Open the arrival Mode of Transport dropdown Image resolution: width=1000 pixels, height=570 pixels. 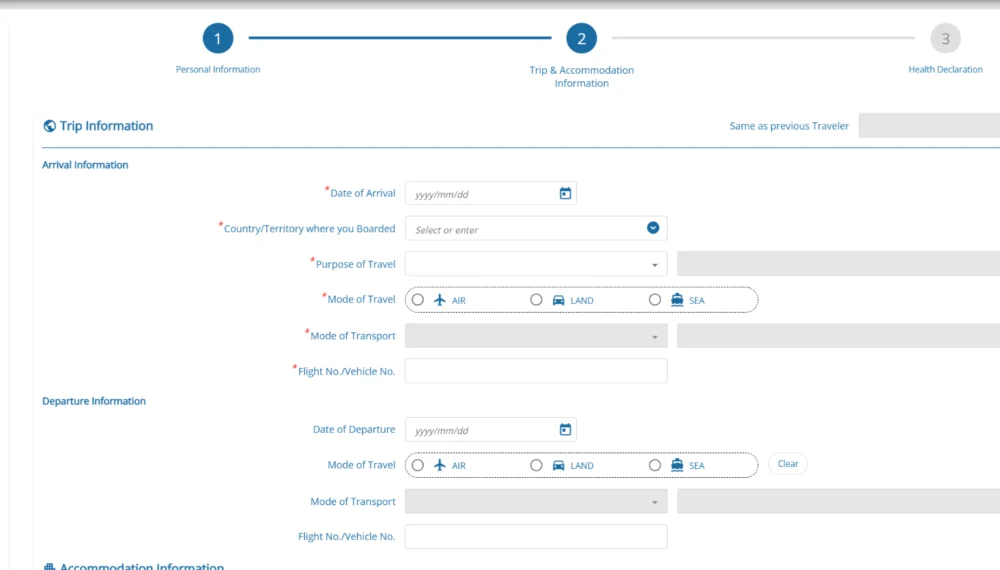(536, 335)
